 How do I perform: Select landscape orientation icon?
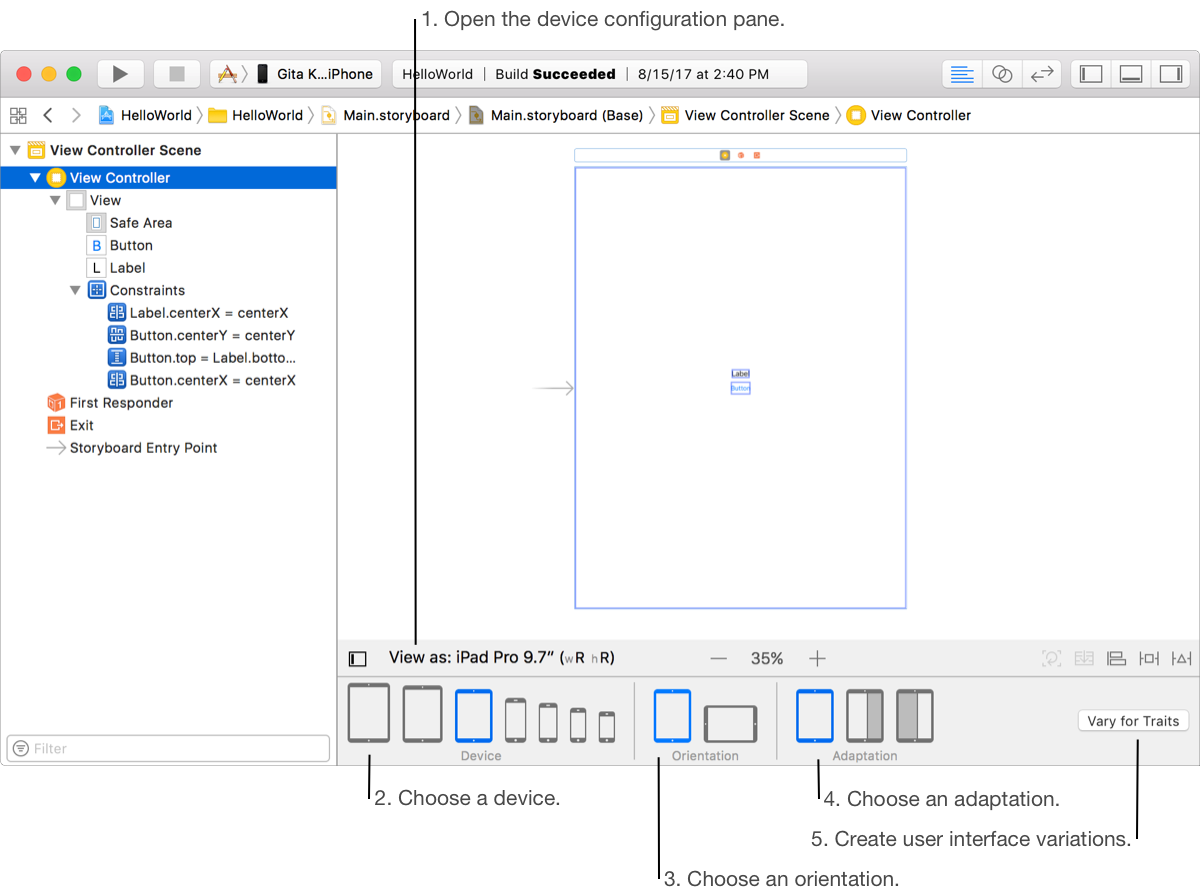click(730, 724)
